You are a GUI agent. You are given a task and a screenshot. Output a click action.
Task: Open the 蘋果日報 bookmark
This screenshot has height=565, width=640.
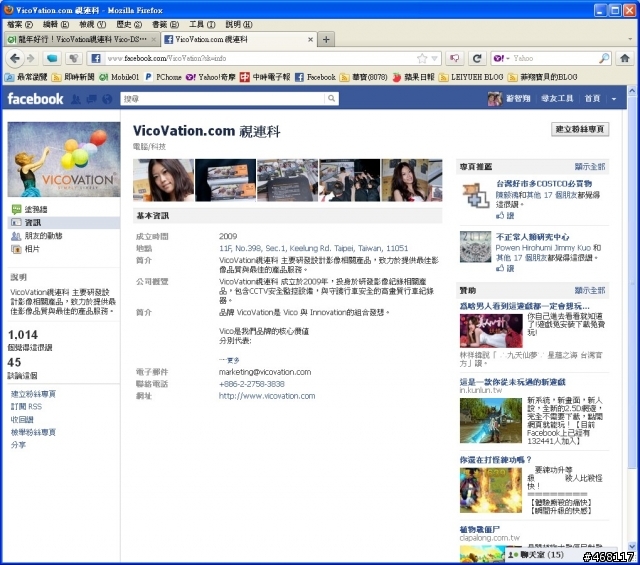[x=413, y=77]
